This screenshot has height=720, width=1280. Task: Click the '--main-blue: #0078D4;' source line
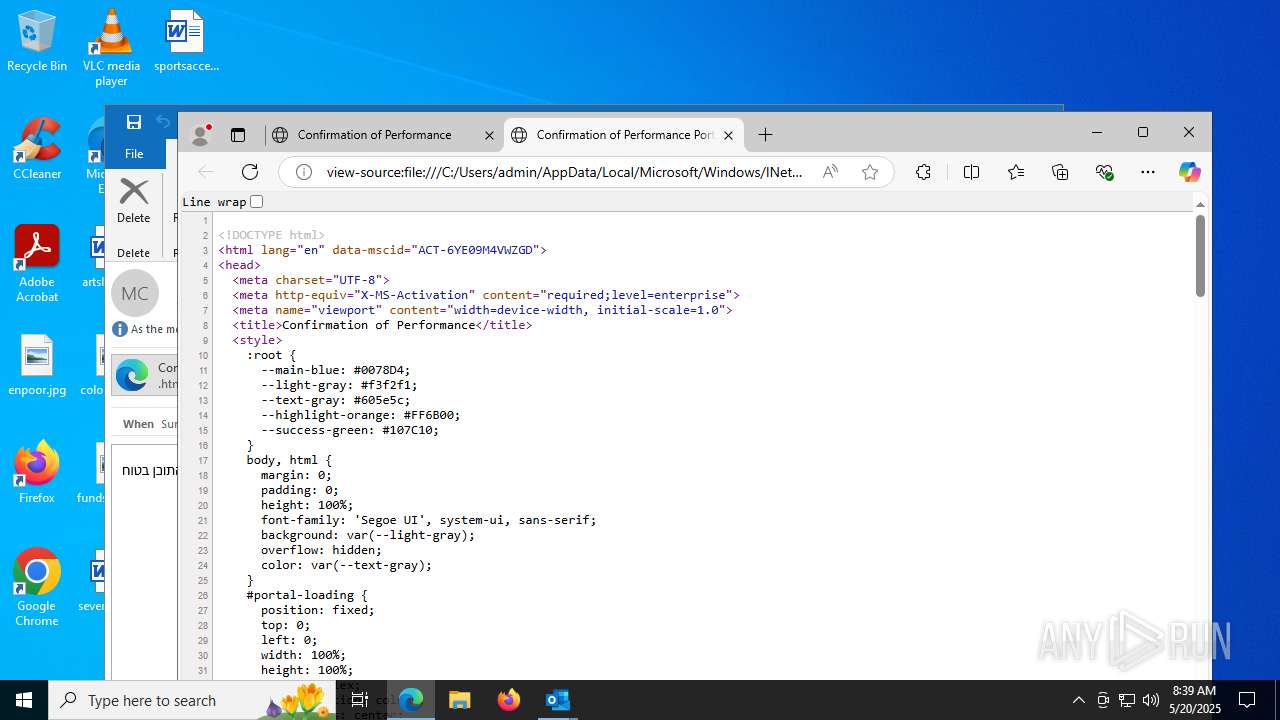pos(335,370)
